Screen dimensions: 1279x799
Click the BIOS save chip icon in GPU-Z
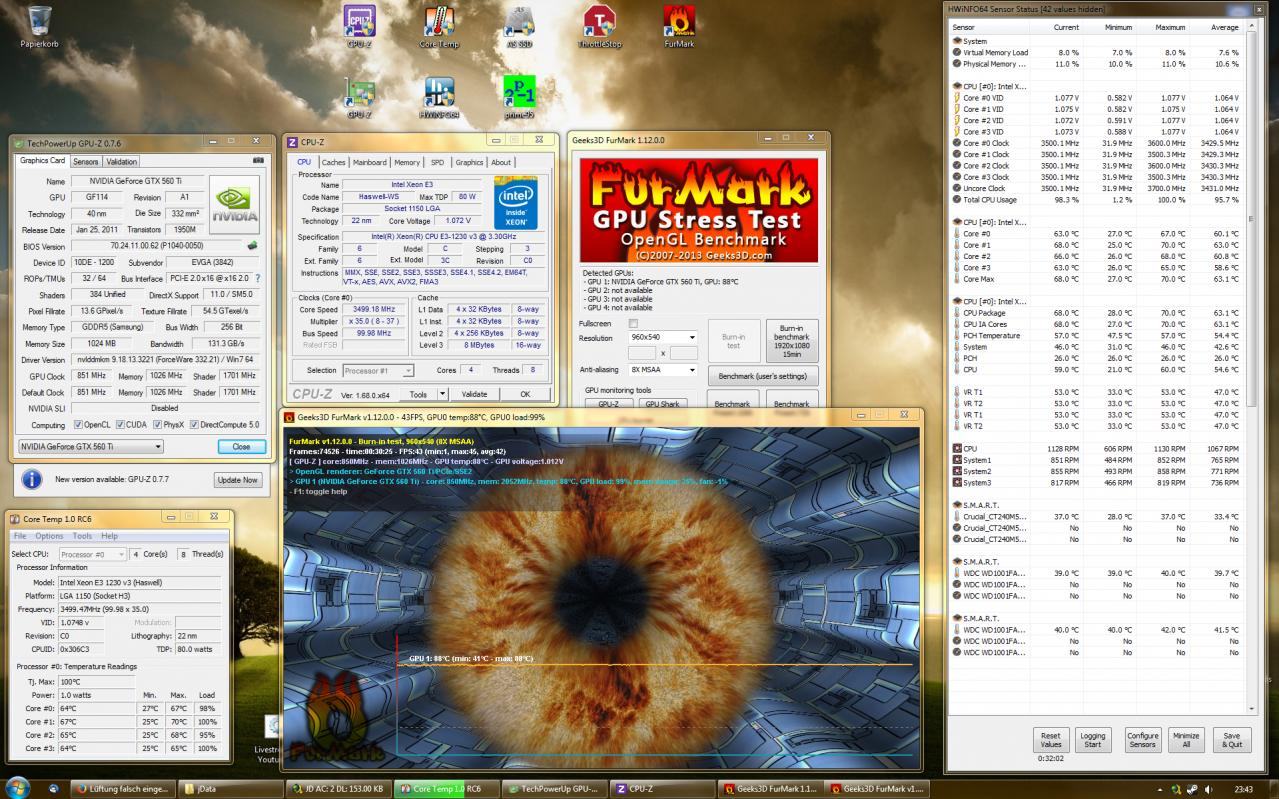[253, 245]
